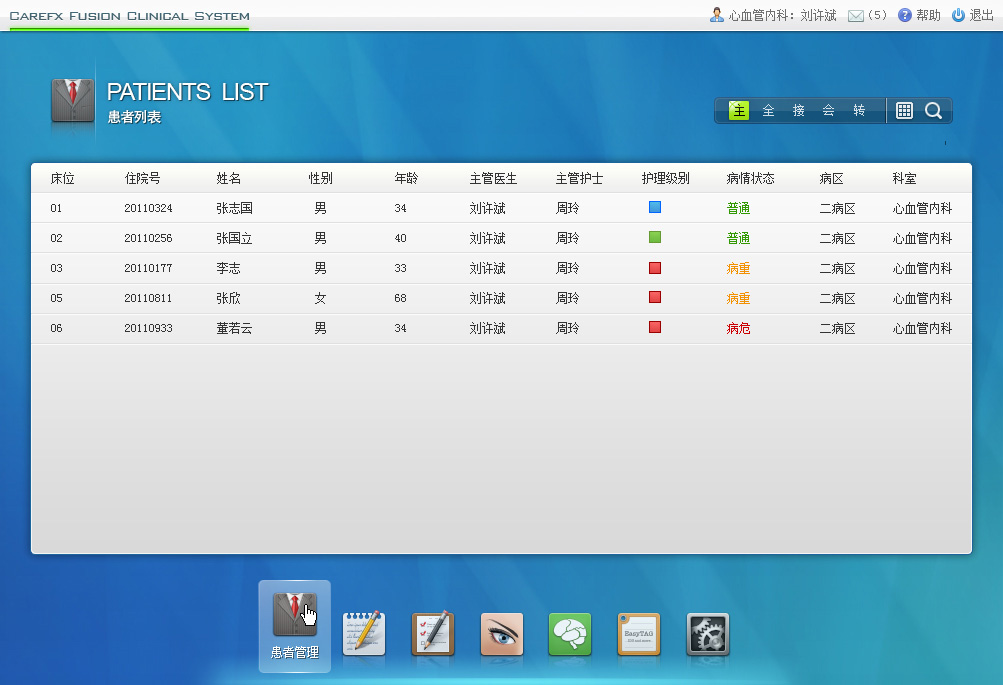Sort by 主管医生 column header
This screenshot has height=685, width=1003.
click(x=493, y=178)
